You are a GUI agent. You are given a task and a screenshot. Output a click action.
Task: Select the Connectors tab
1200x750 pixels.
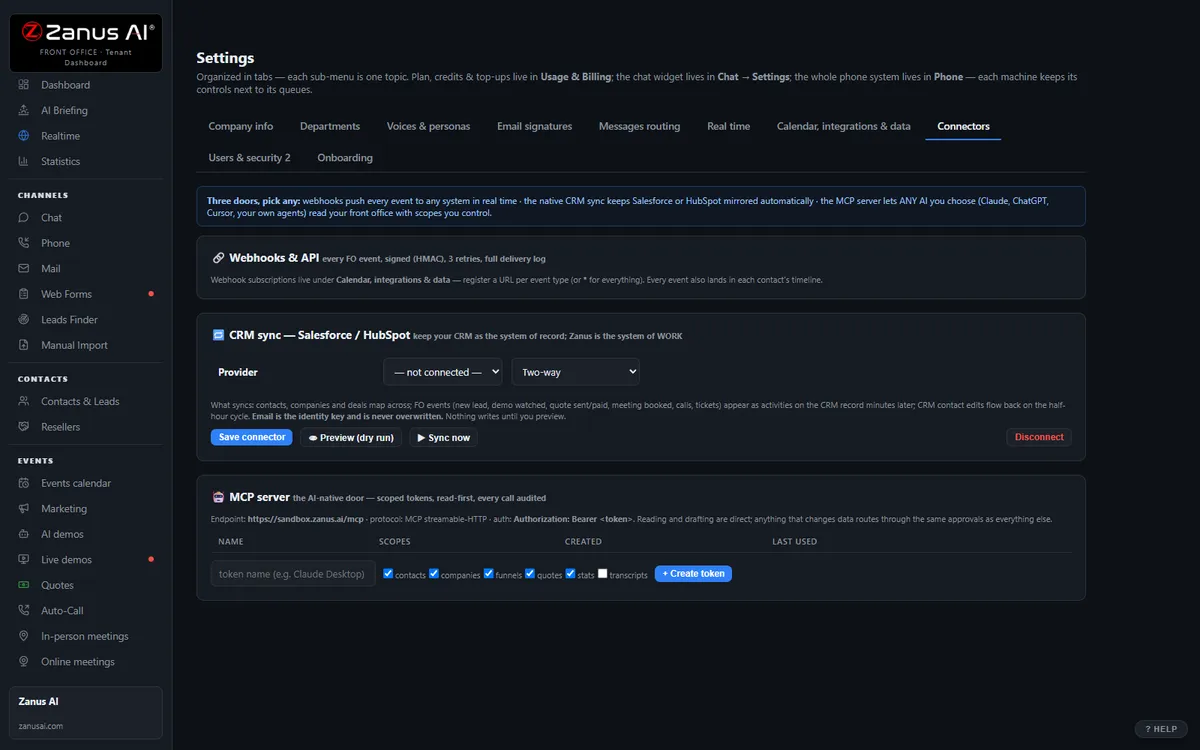963,126
